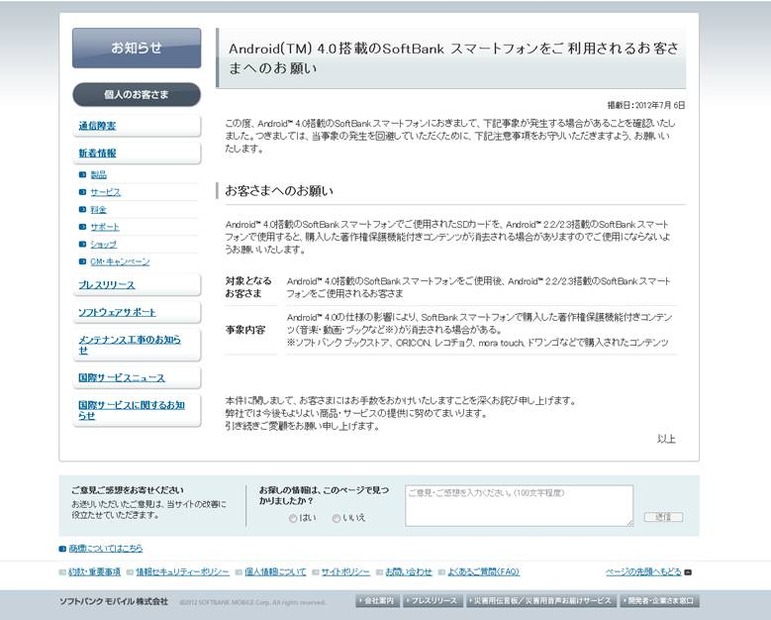This screenshot has width=771, height=620.
Task: Go to プレスリリース in sidebar
Action: coord(106,285)
